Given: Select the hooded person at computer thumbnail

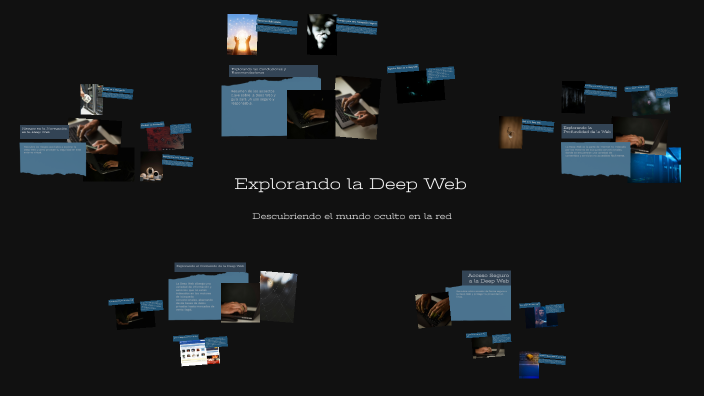Looking at the screenshot, I should [541, 316].
